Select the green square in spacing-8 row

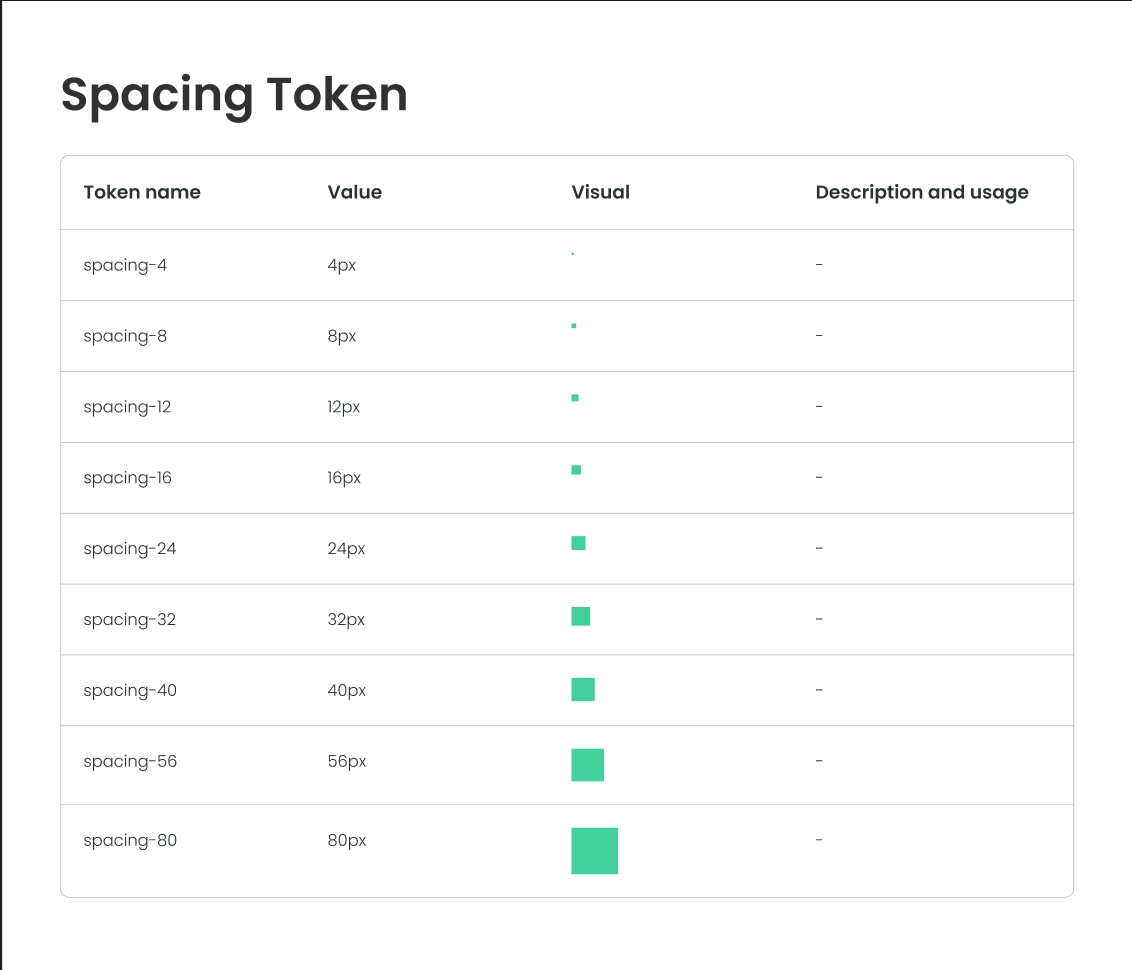point(574,325)
